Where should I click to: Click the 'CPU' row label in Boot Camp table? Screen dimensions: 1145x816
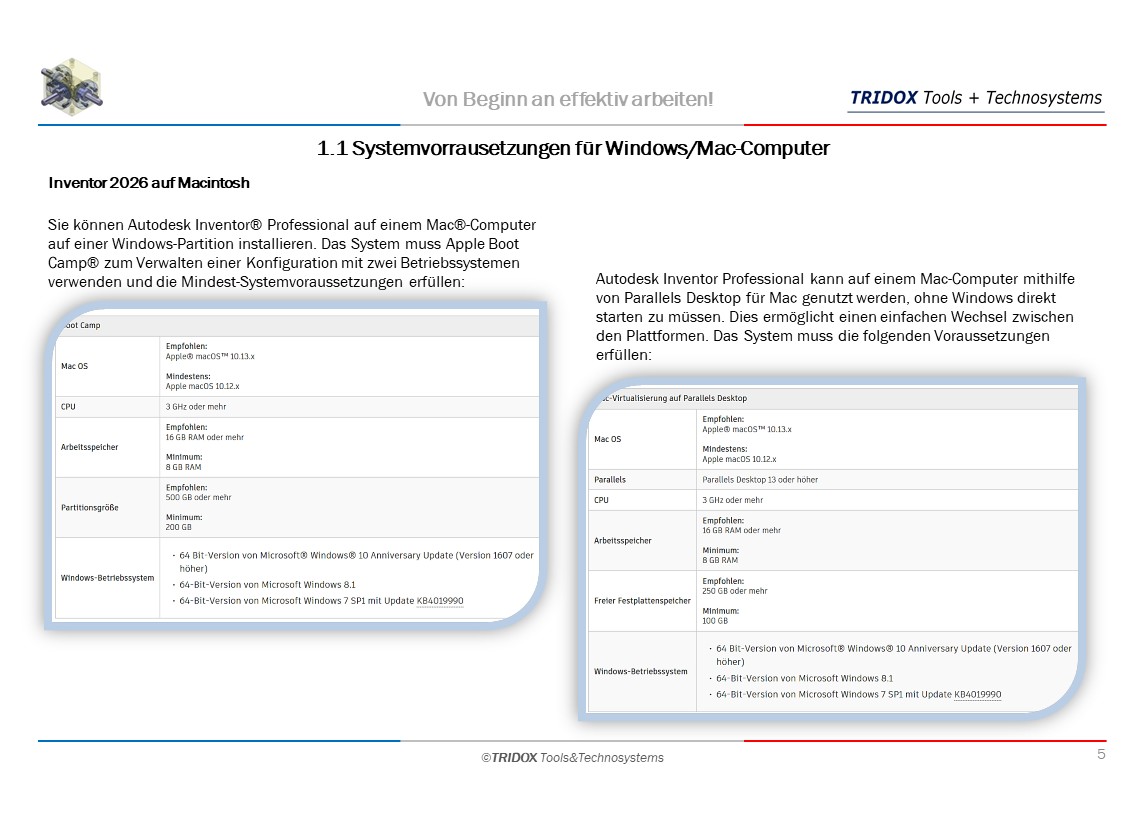(68, 407)
